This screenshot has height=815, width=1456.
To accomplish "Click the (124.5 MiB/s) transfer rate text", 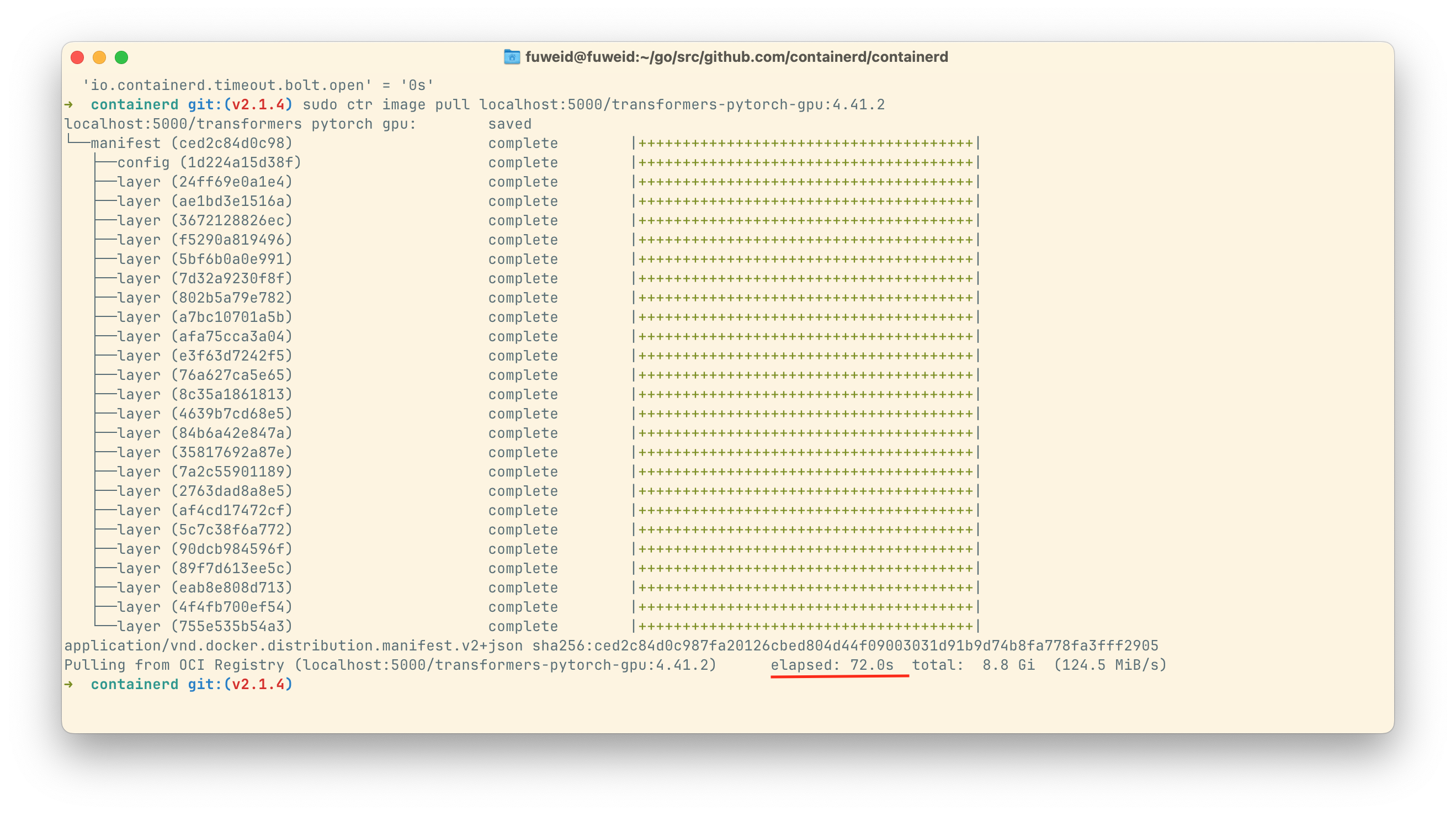I will [1110, 665].
